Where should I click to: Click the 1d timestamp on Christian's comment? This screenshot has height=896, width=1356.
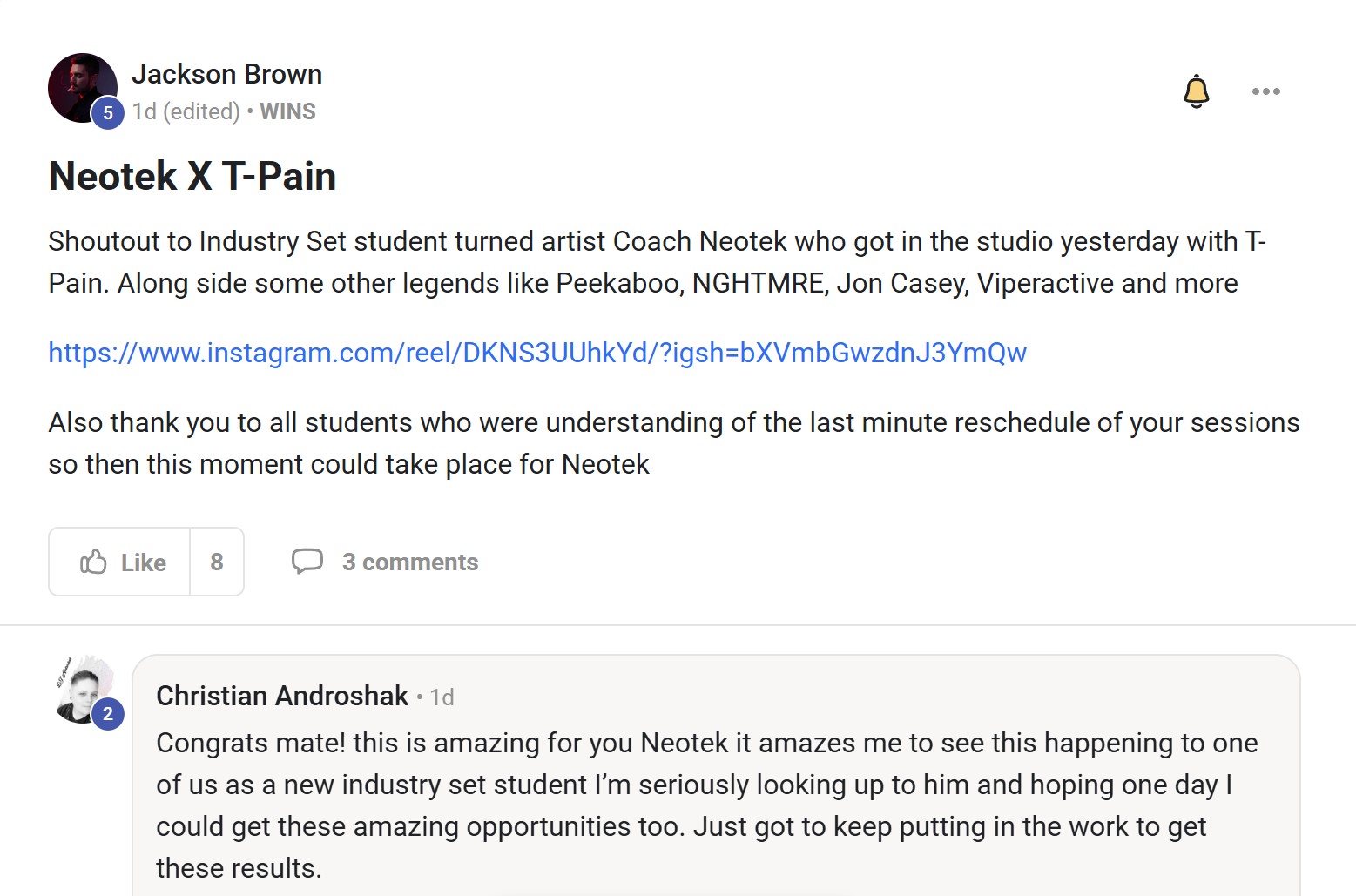(x=442, y=697)
